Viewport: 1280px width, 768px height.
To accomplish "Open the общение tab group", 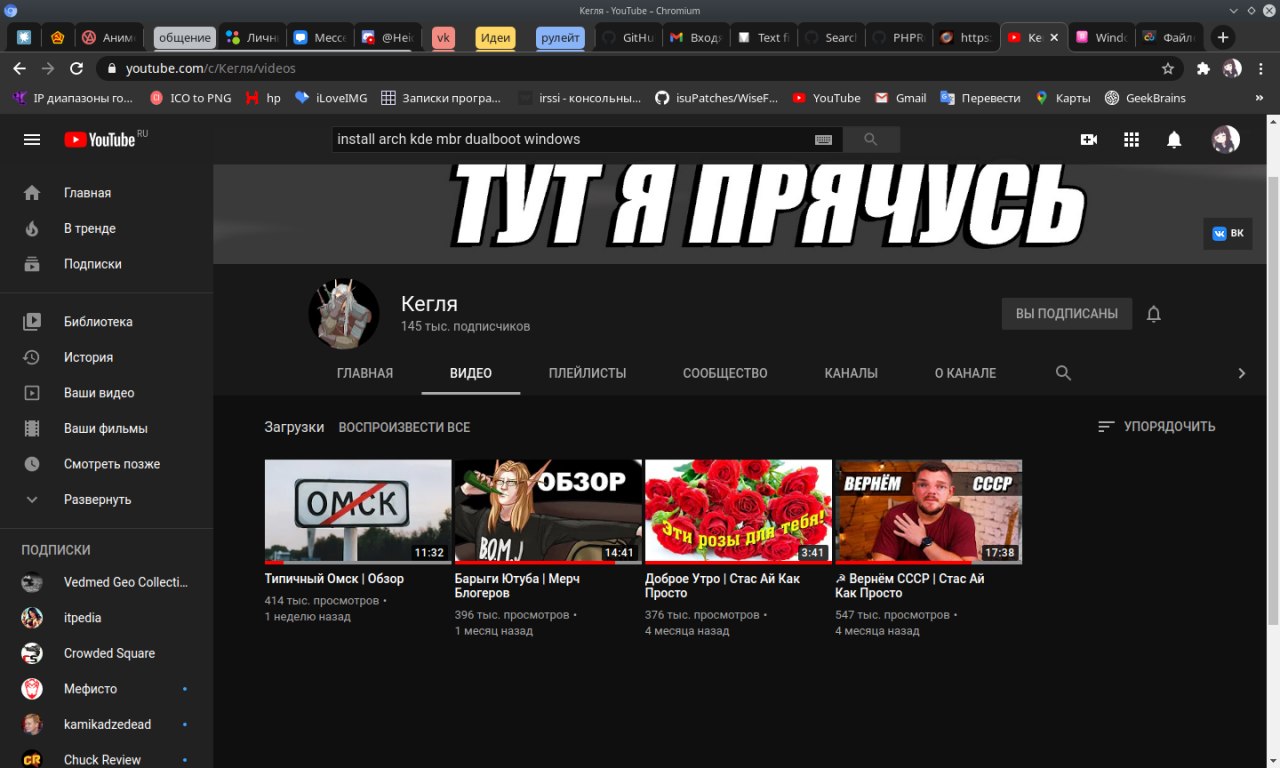I will coord(185,38).
